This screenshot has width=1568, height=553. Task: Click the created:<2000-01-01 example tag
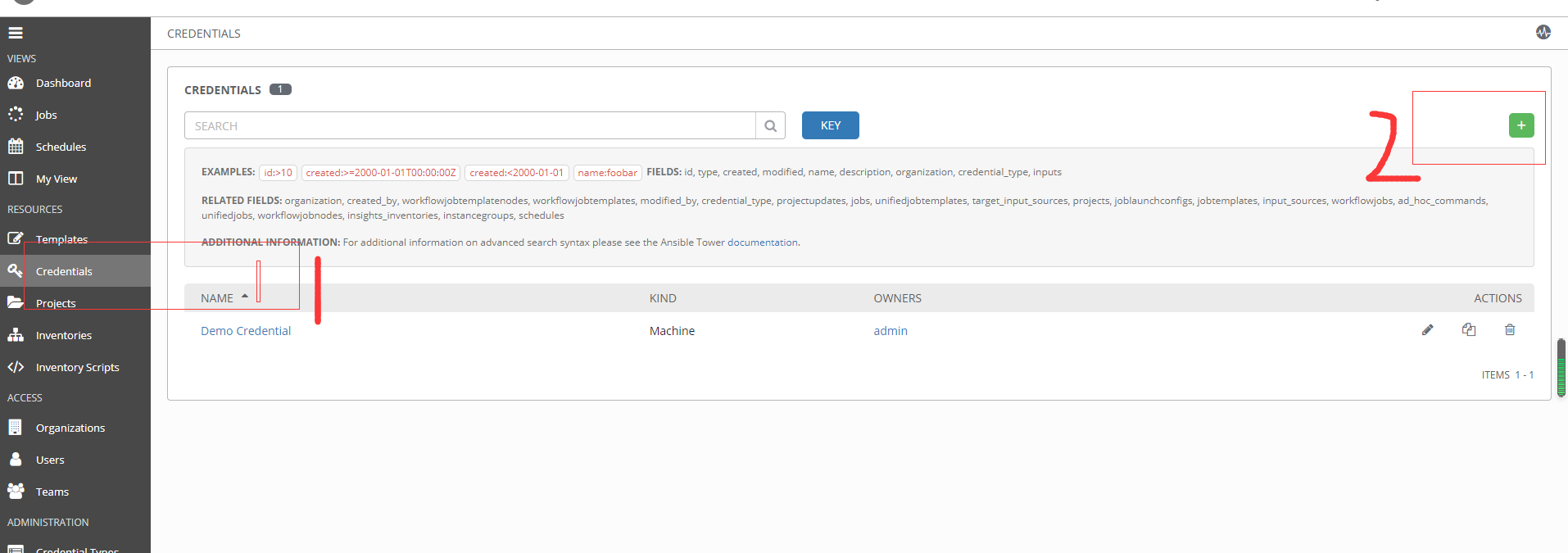pos(516,172)
